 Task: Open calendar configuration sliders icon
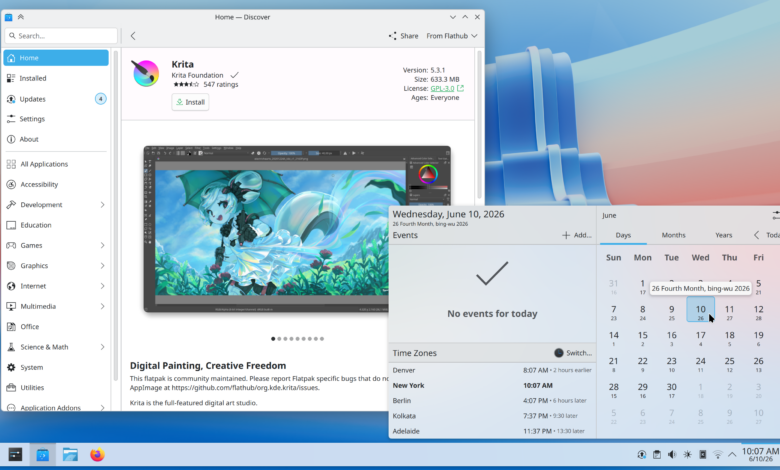click(776, 215)
